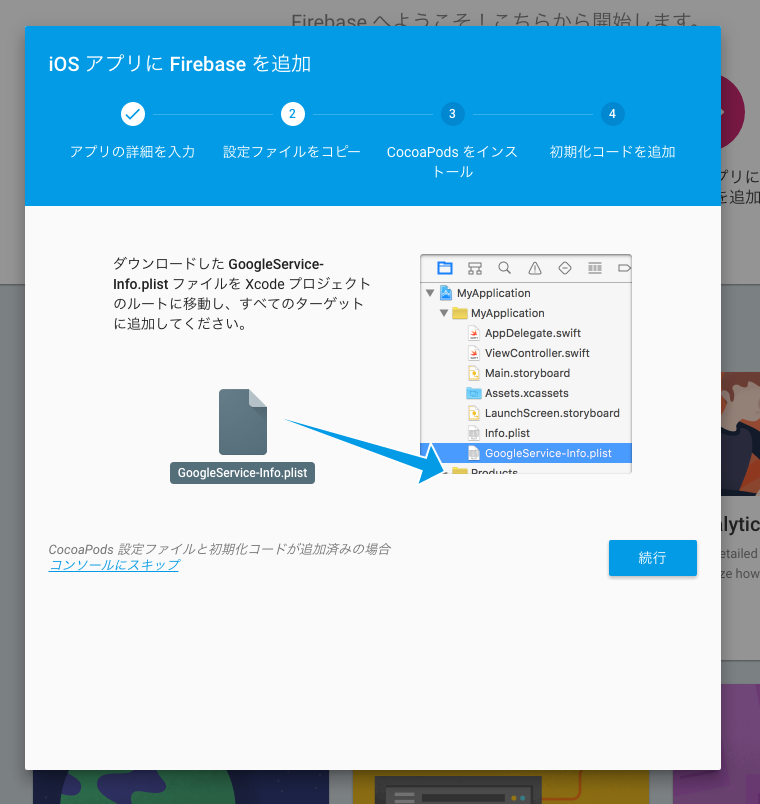Click the Swift icon beside ViewController.swift

tap(474, 353)
